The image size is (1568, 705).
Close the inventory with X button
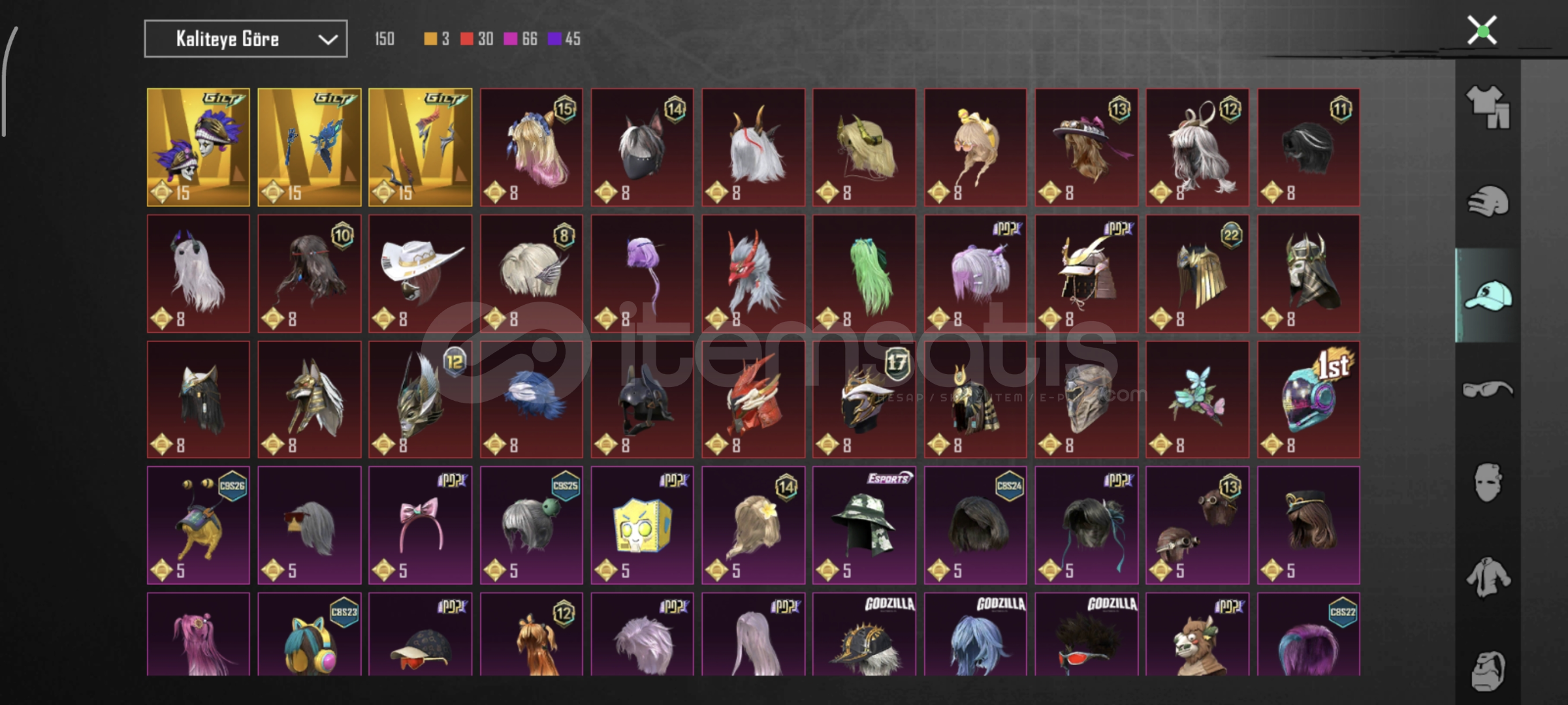click(1482, 30)
